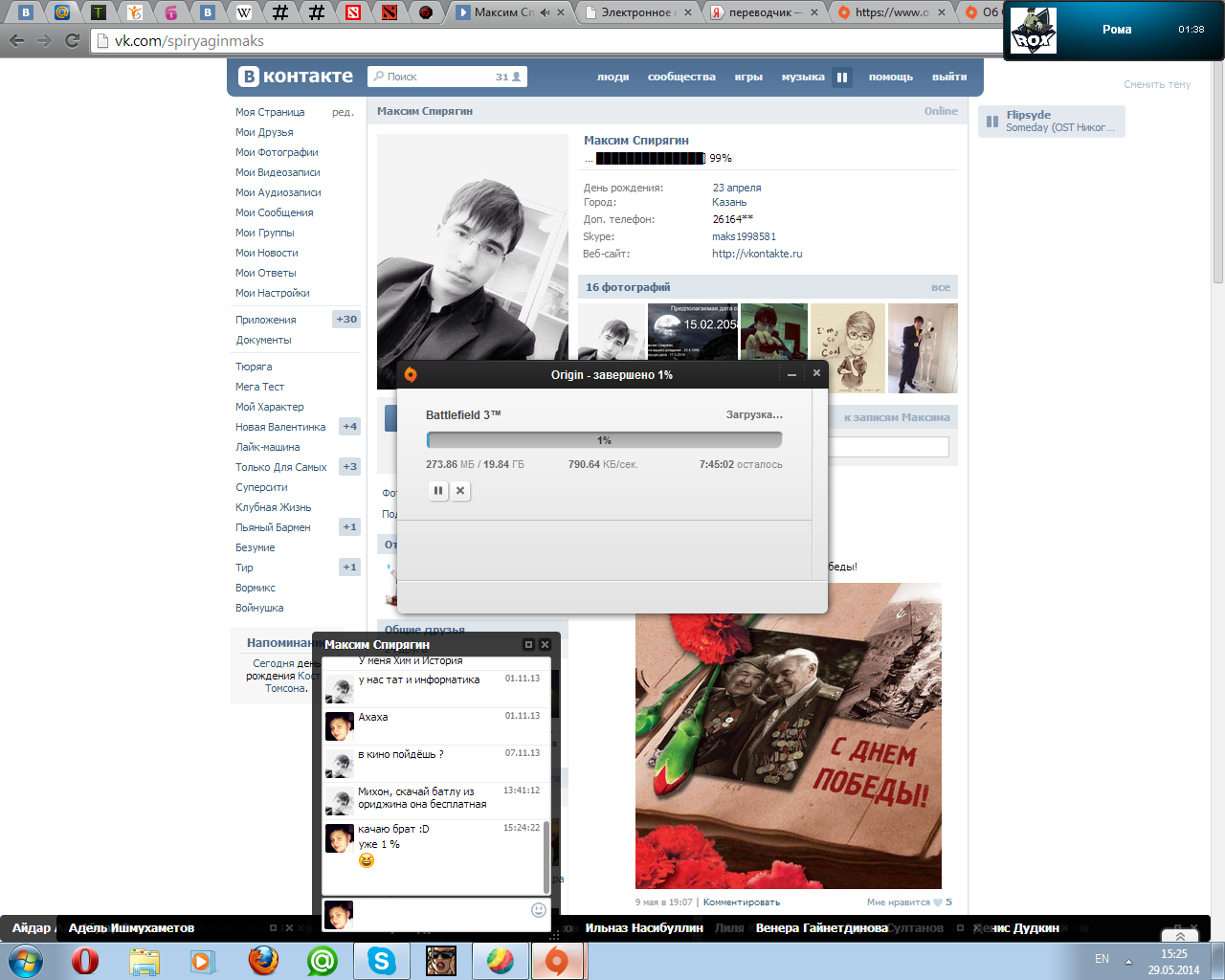Viewport: 1225px width, 980px height.
Task: Open the ROX avatar in the Рома notification
Action: click(x=1034, y=30)
